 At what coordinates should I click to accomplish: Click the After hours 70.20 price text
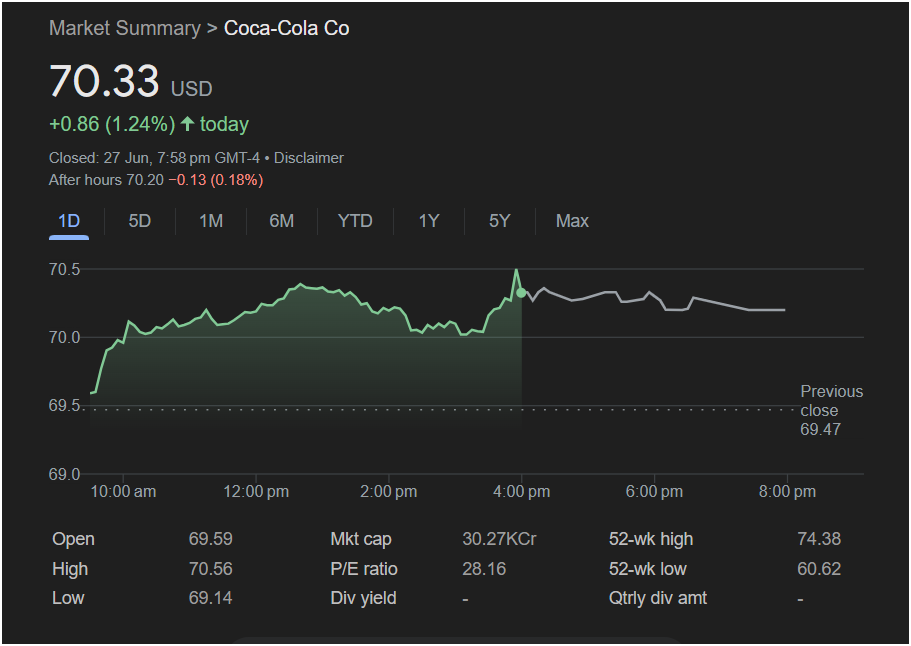coord(106,180)
